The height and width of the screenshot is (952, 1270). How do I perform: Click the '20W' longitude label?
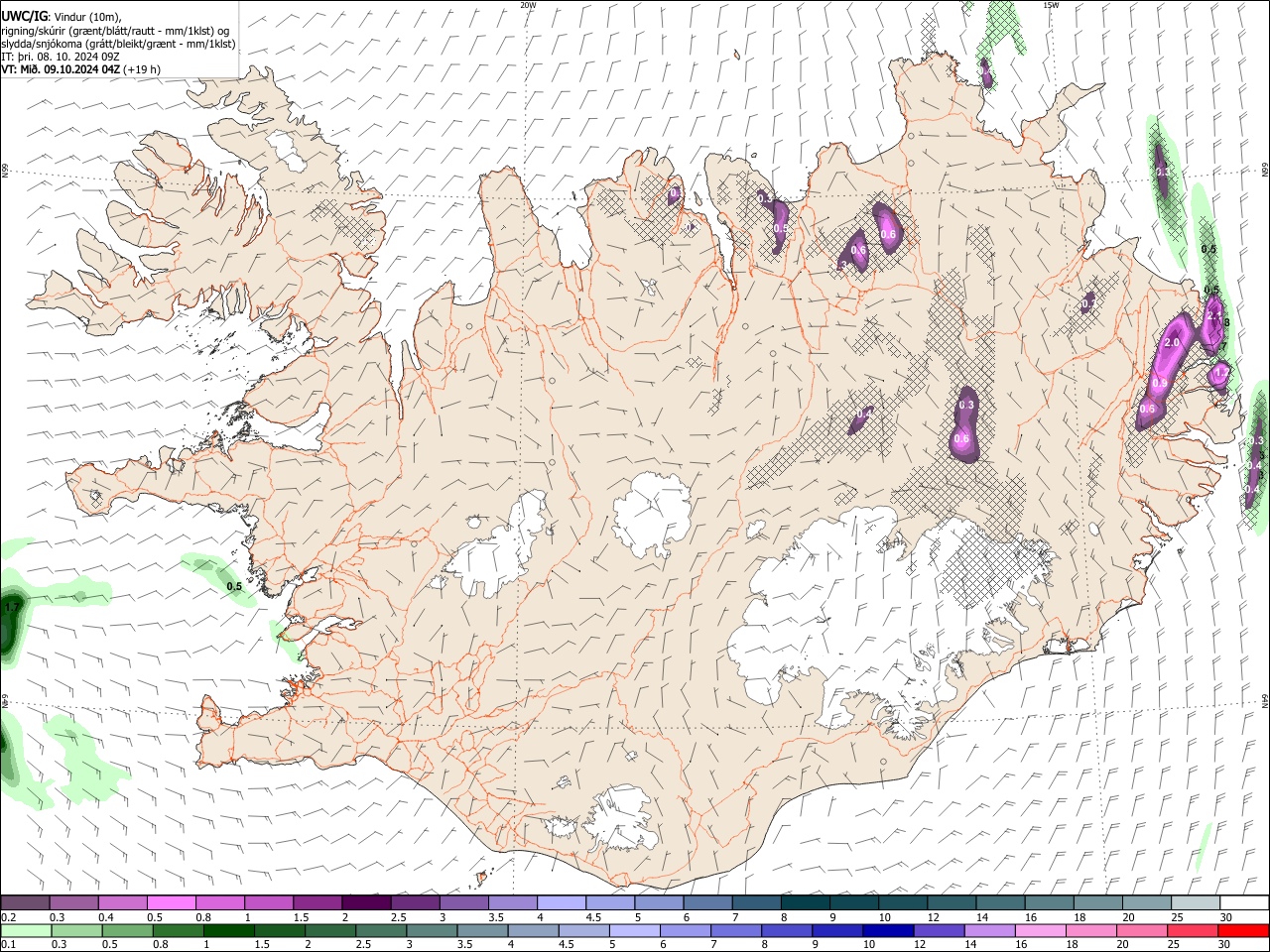pos(528,5)
